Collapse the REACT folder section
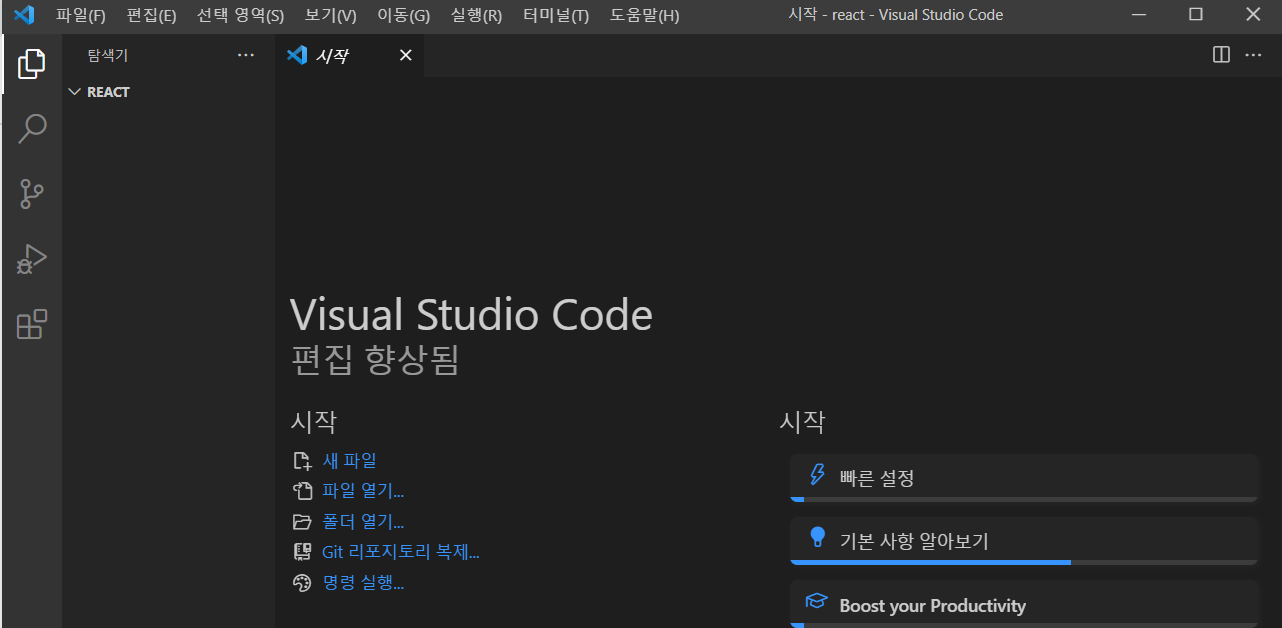The width and height of the screenshot is (1282, 628). pos(74,92)
